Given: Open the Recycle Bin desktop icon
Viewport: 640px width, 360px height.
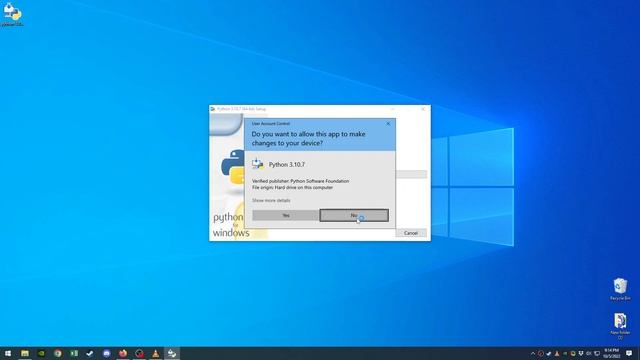Looking at the screenshot, I should 620,289.
